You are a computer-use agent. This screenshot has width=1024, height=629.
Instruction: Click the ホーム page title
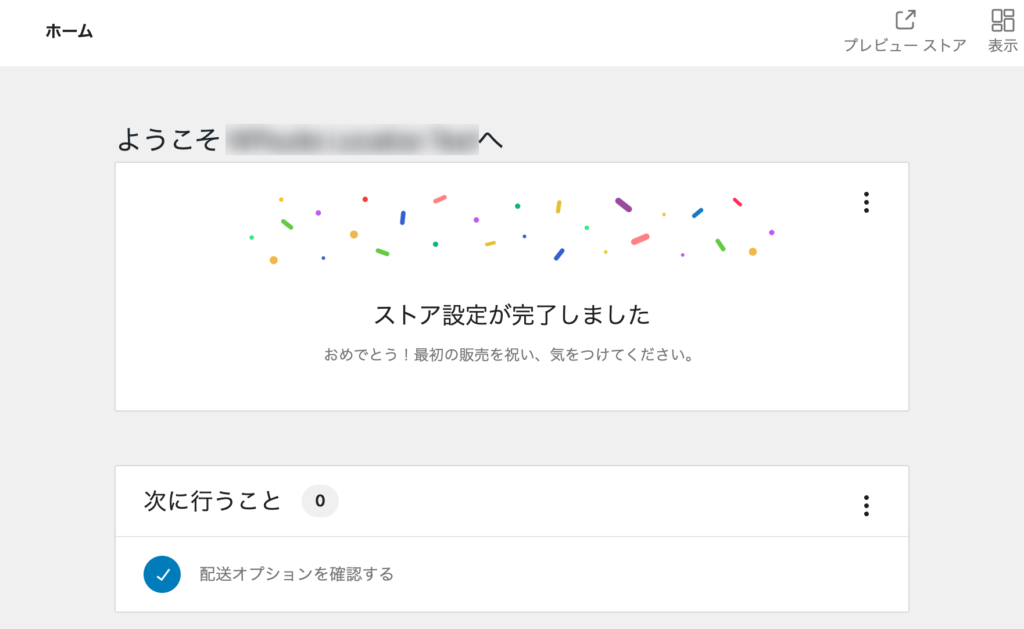pos(69,31)
